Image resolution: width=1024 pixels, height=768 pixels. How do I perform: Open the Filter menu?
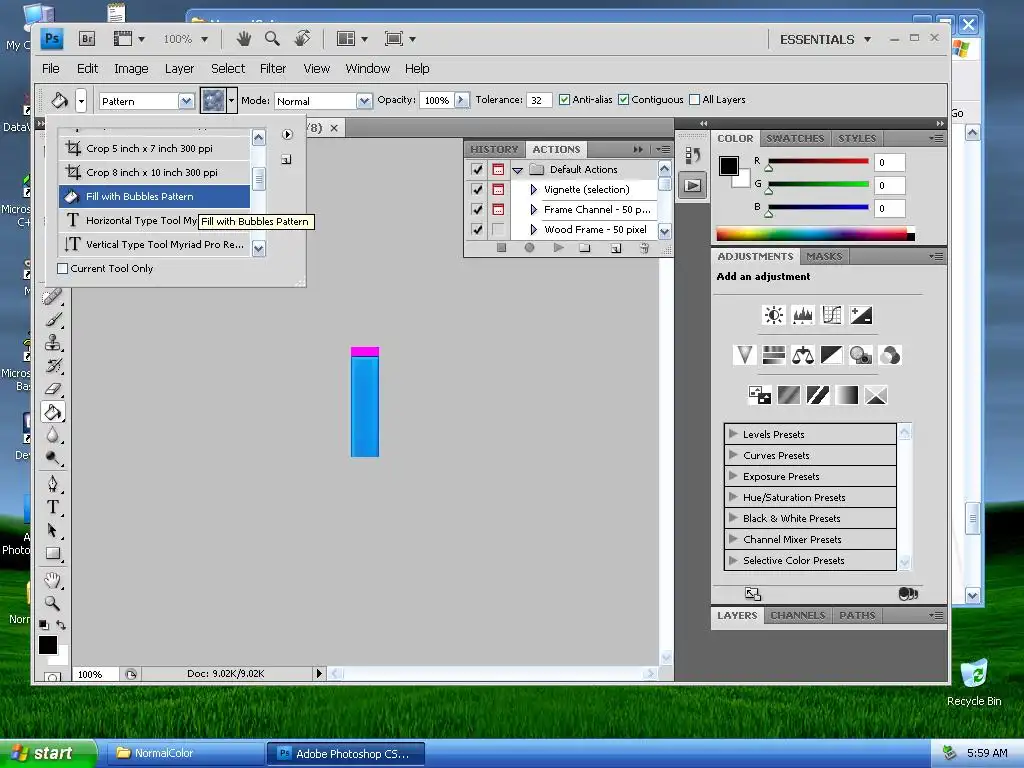tap(272, 69)
